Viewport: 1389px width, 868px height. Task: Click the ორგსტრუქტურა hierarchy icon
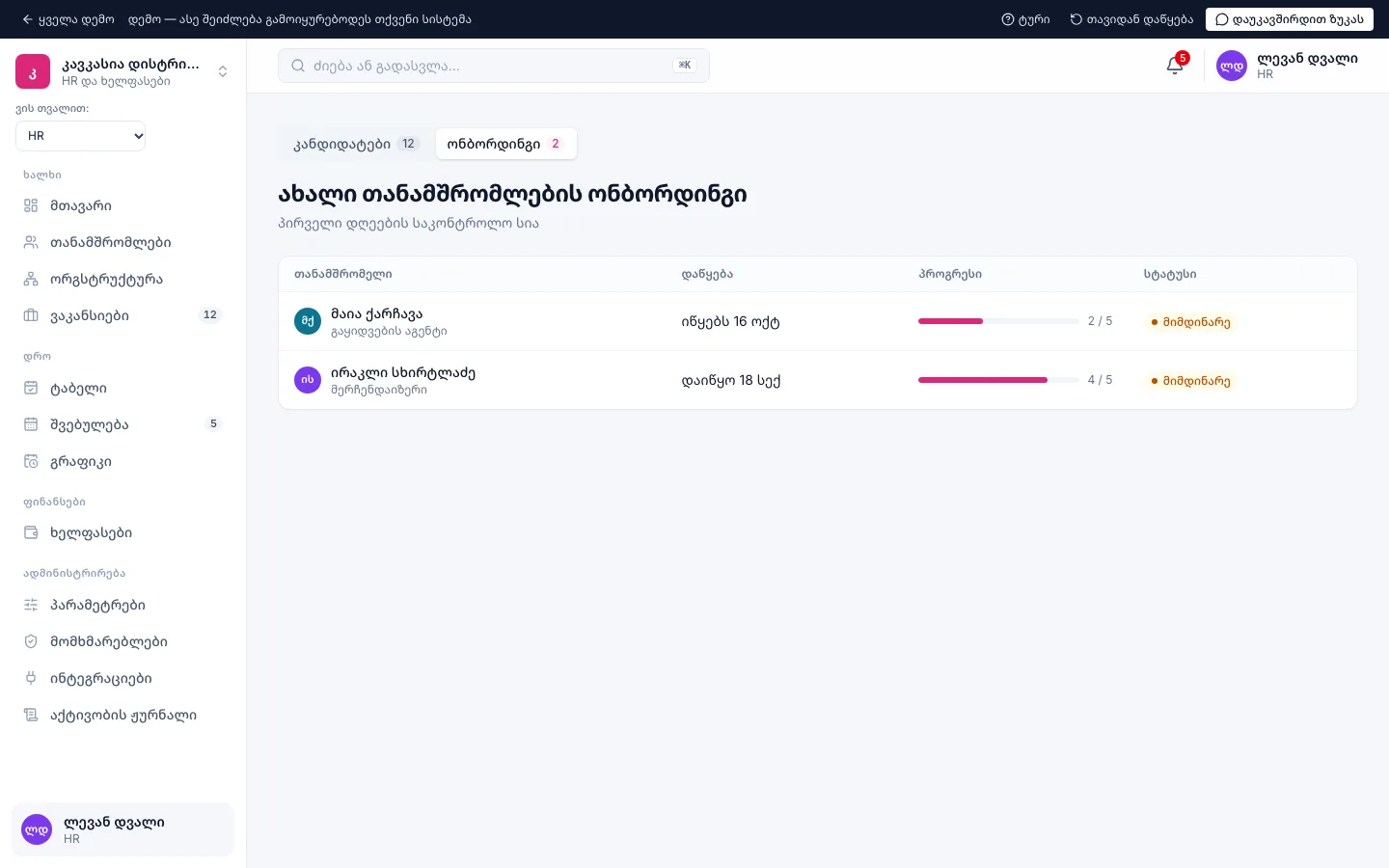point(31,279)
